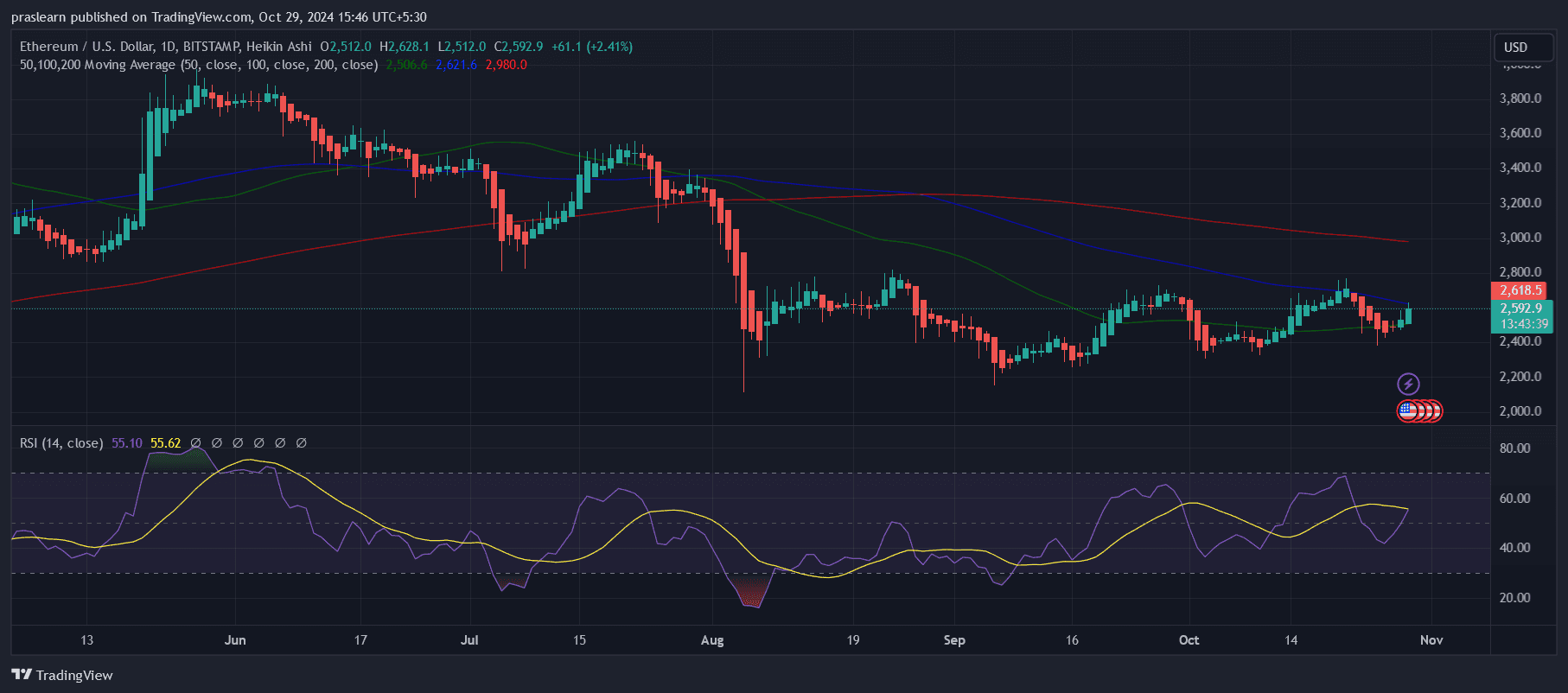Click 60.00 on the RSI scale

tap(1515, 499)
